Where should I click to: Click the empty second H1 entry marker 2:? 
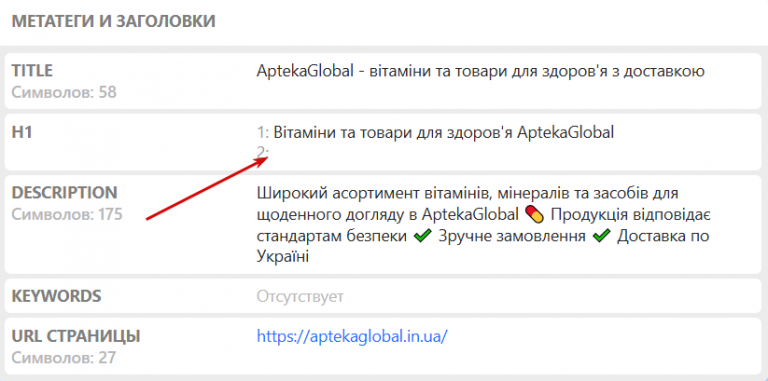pos(263,152)
